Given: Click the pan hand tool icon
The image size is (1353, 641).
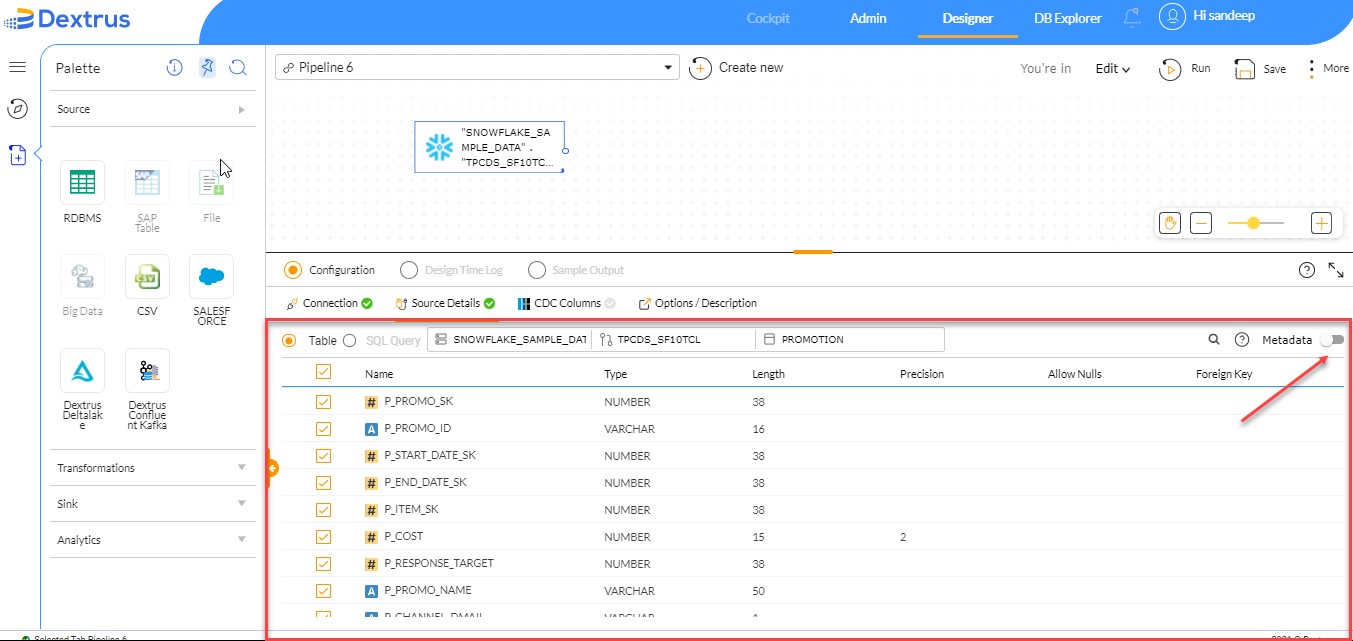Looking at the screenshot, I should (x=1172, y=223).
